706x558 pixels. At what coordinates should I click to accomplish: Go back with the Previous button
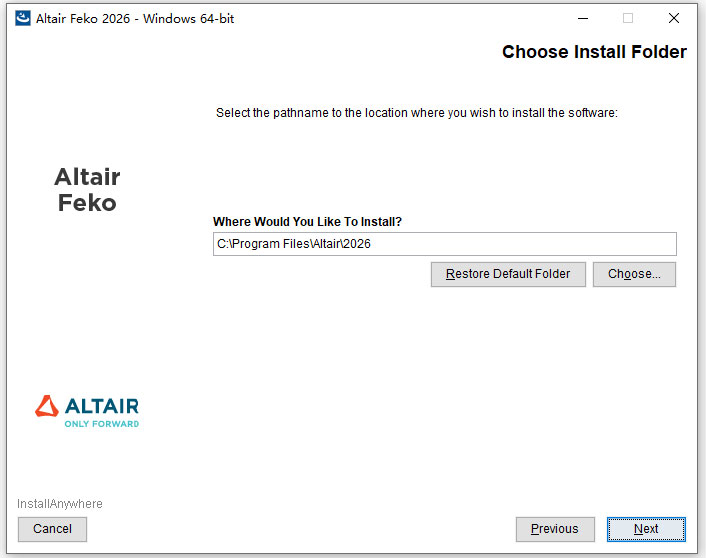555,529
